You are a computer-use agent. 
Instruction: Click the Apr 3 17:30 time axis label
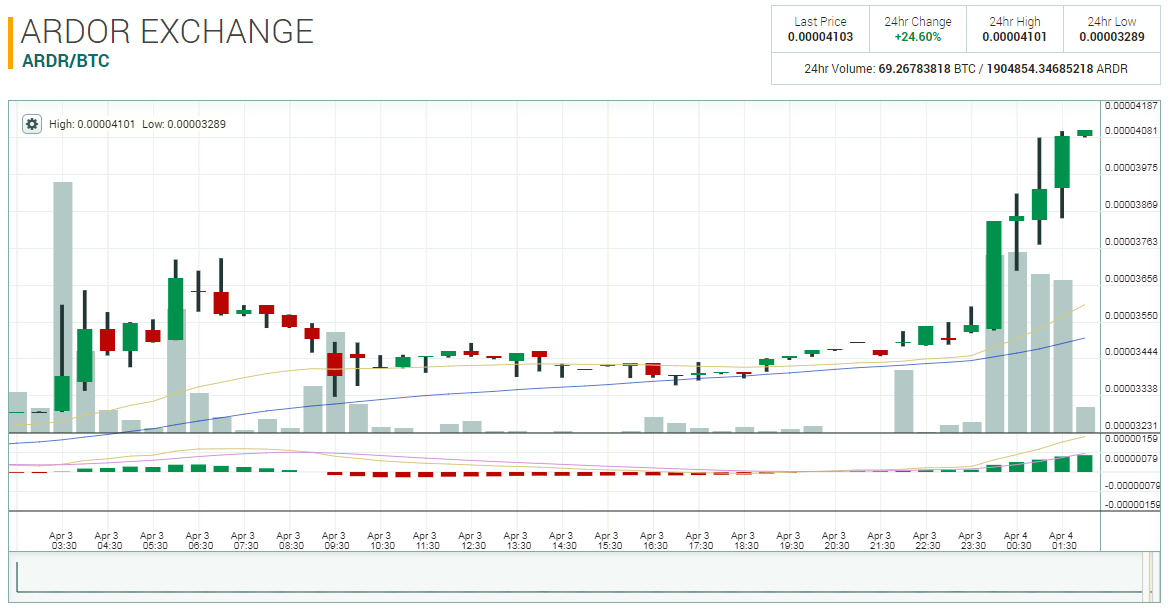coord(699,540)
